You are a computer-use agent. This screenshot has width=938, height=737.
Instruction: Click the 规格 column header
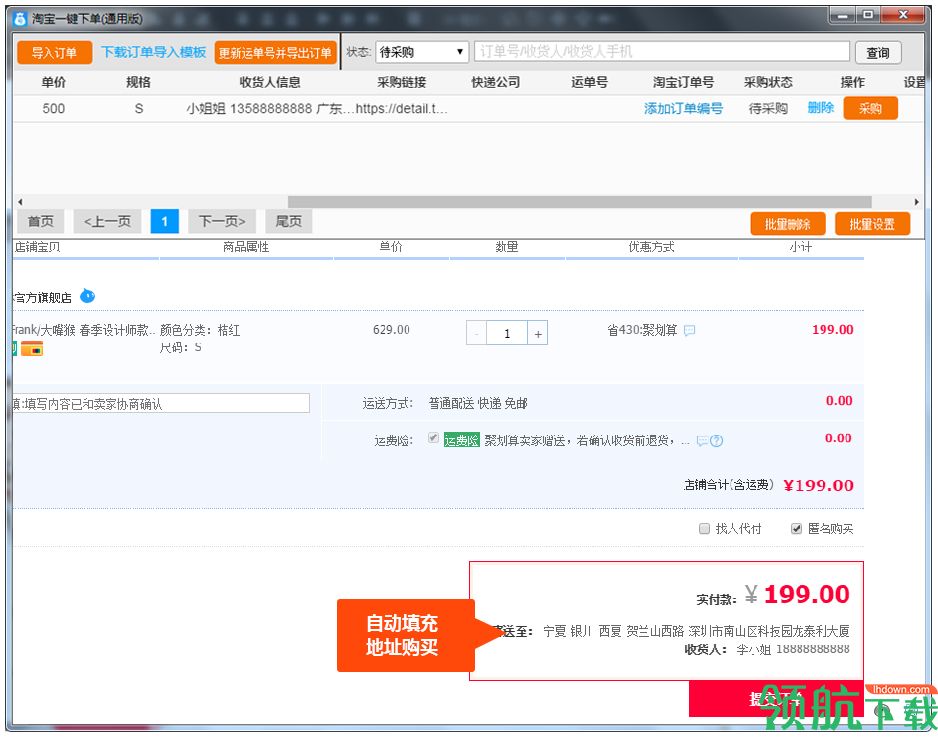(x=138, y=82)
